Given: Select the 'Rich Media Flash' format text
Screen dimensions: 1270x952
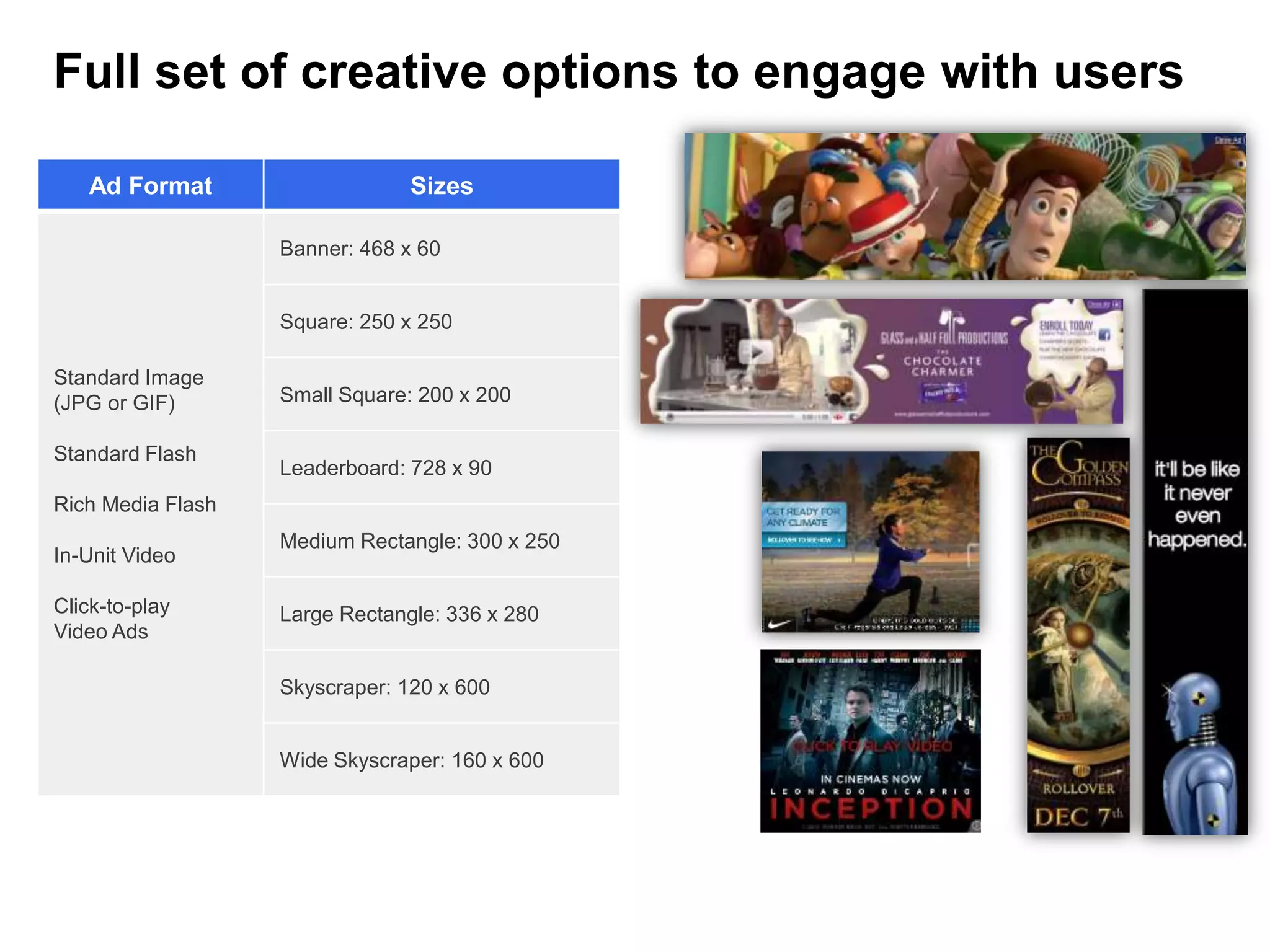Looking at the screenshot, I should pyautogui.click(x=135, y=505).
